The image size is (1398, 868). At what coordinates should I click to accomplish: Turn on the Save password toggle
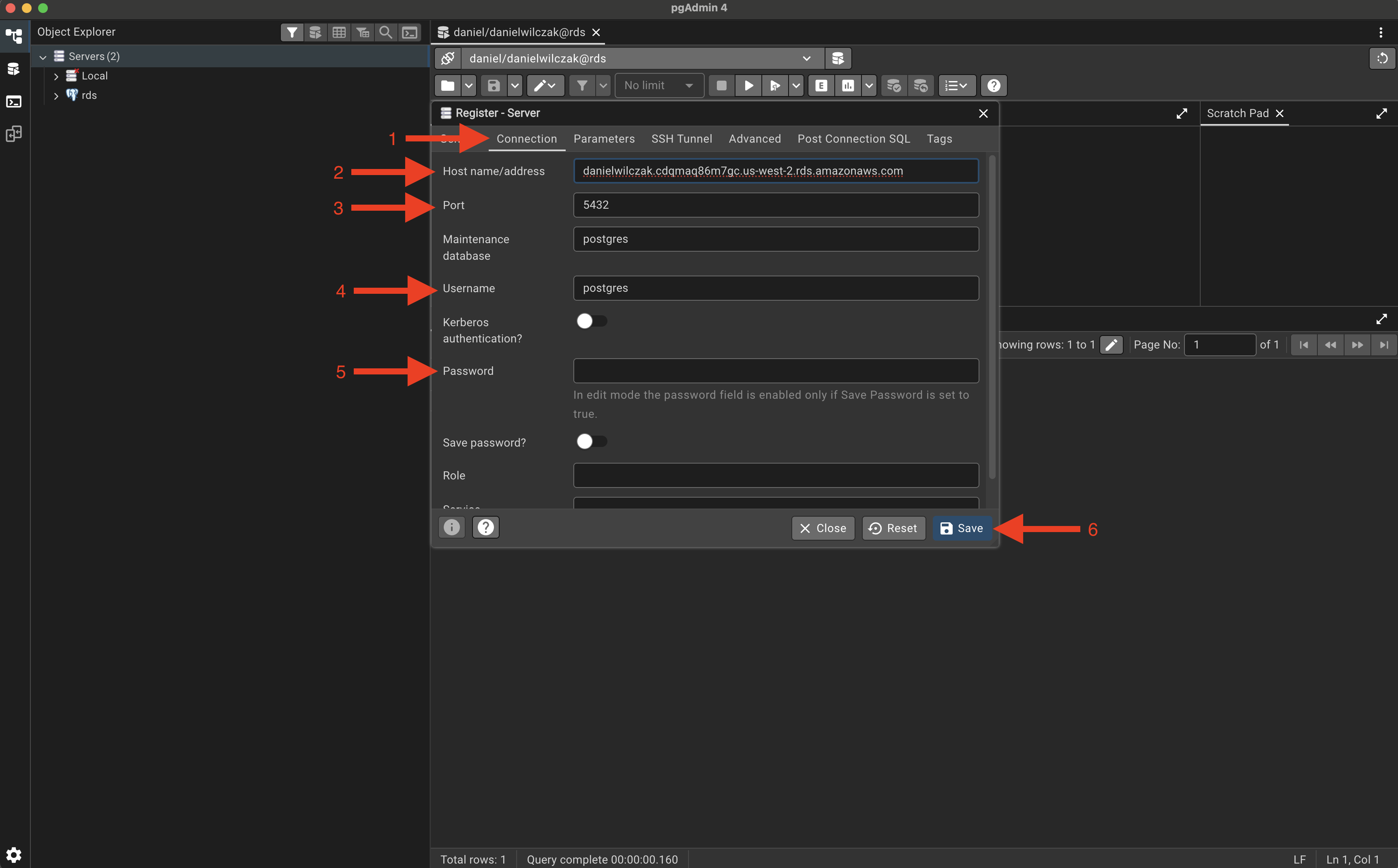(x=592, y=441)
